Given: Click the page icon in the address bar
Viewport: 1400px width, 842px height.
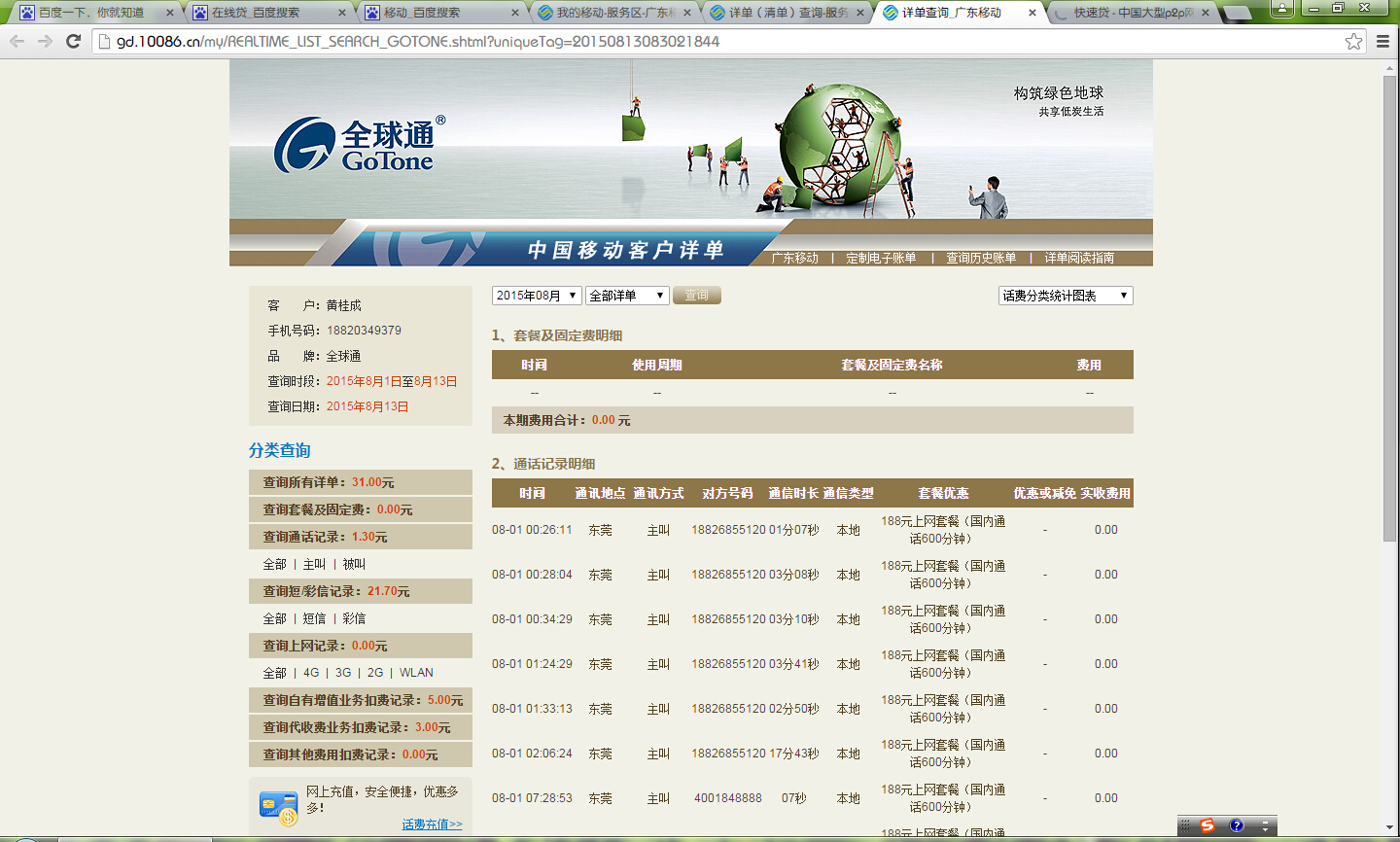Looking at the screenshot, I should point(105,42).
